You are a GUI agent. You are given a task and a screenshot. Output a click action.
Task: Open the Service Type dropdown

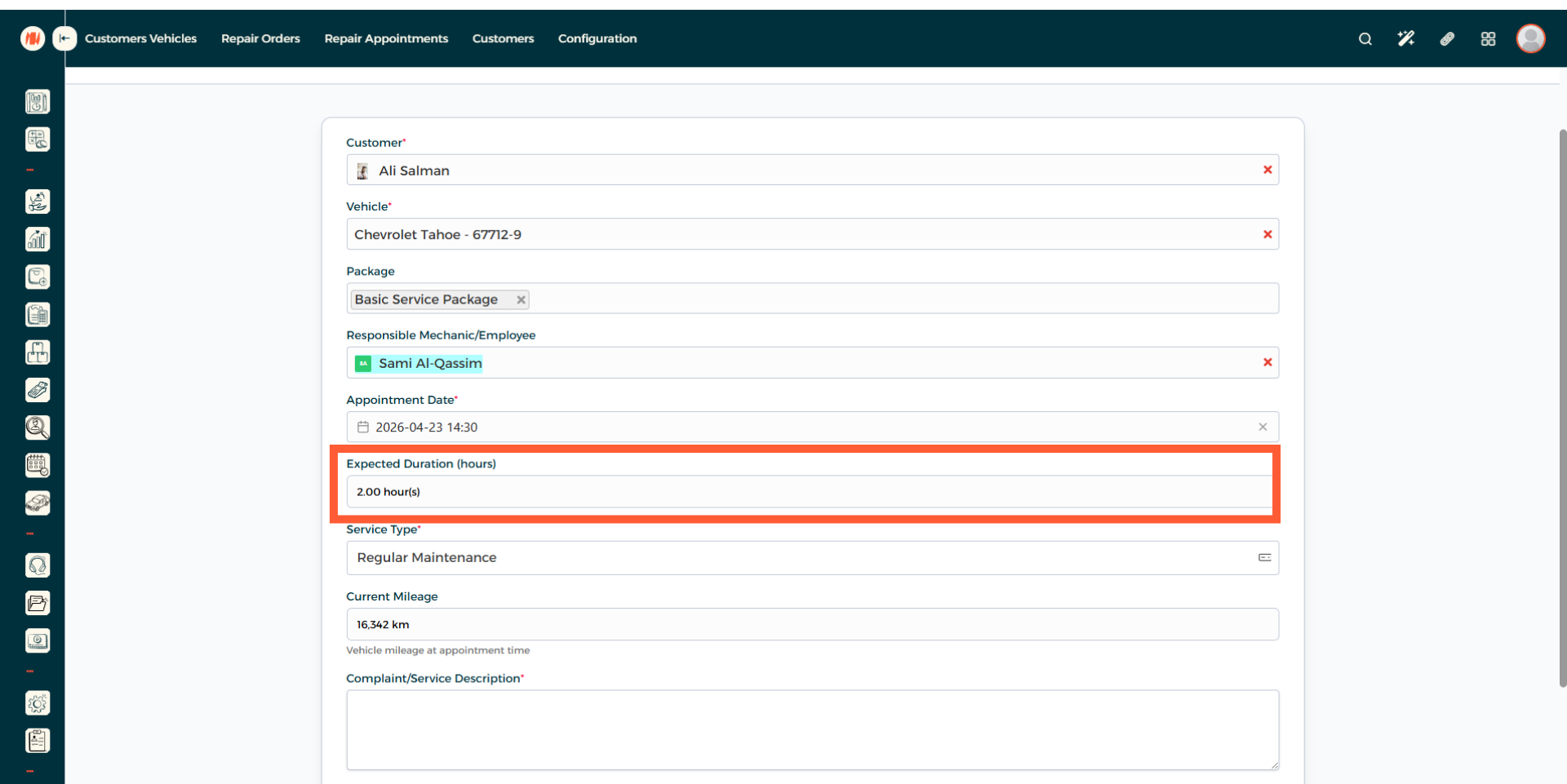point(811,558)
